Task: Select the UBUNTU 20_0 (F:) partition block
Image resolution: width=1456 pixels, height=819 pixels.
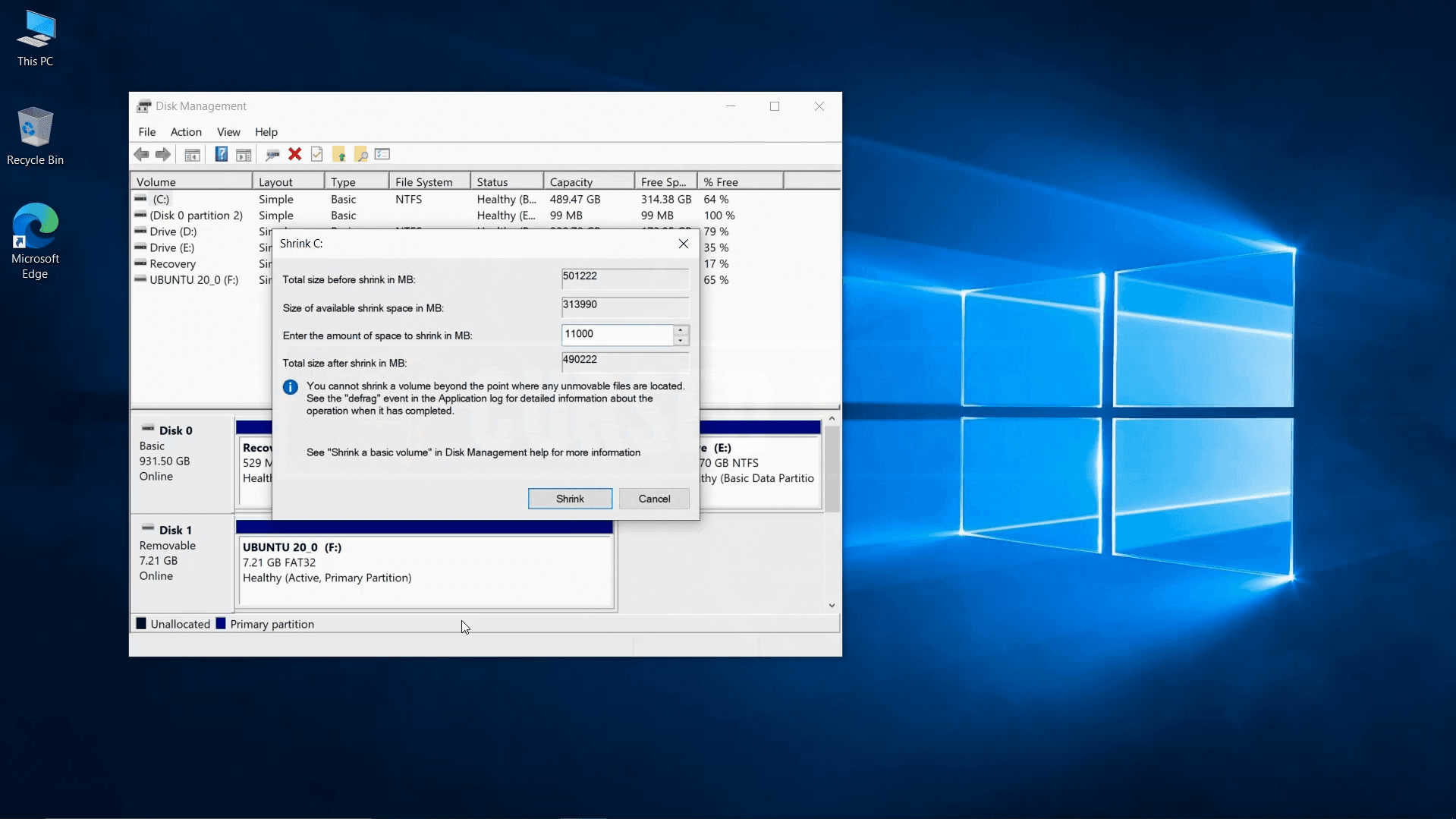Action: pos(425,565)
